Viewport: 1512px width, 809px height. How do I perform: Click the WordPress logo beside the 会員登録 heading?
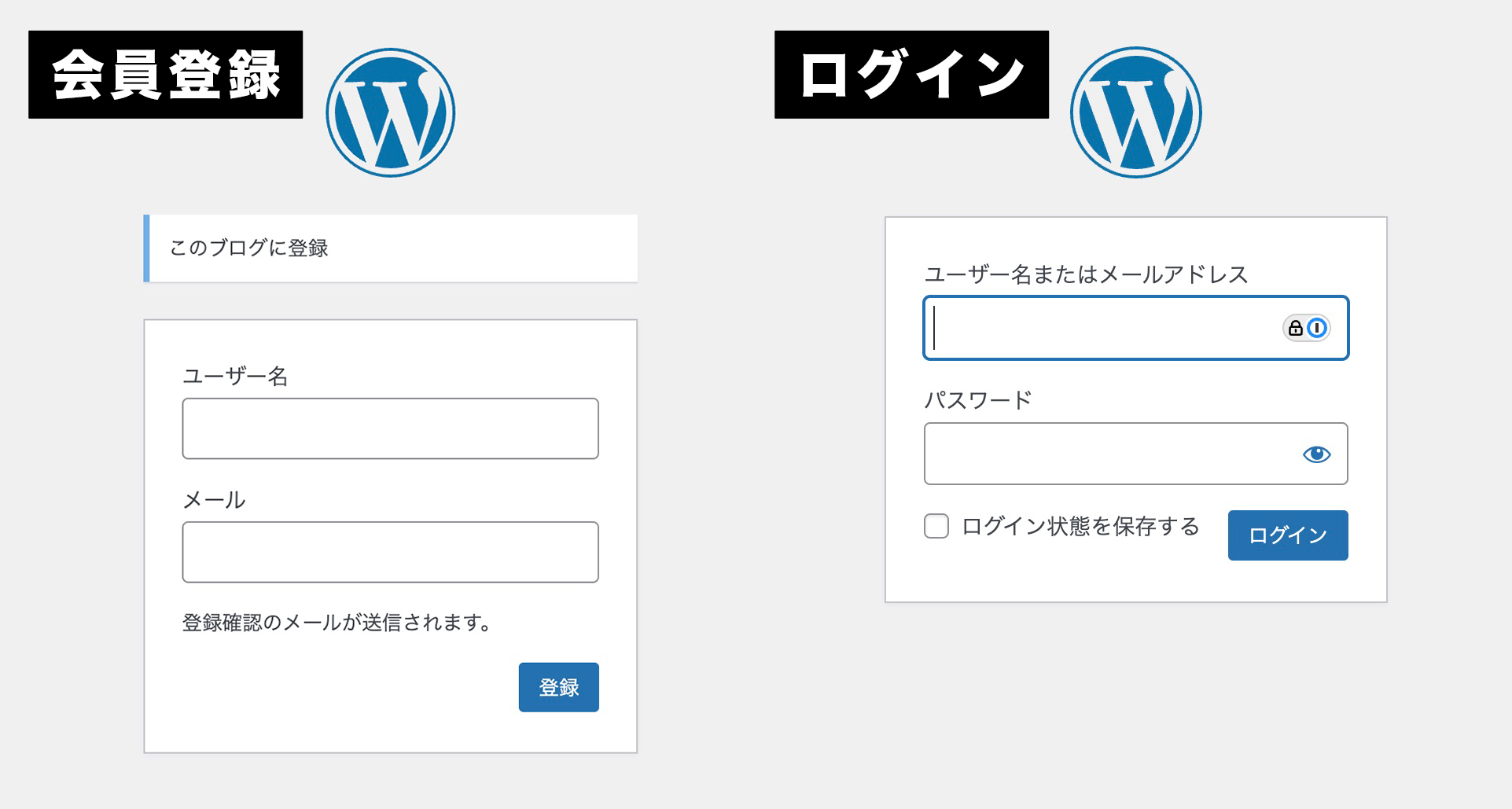tap(391, 112)
